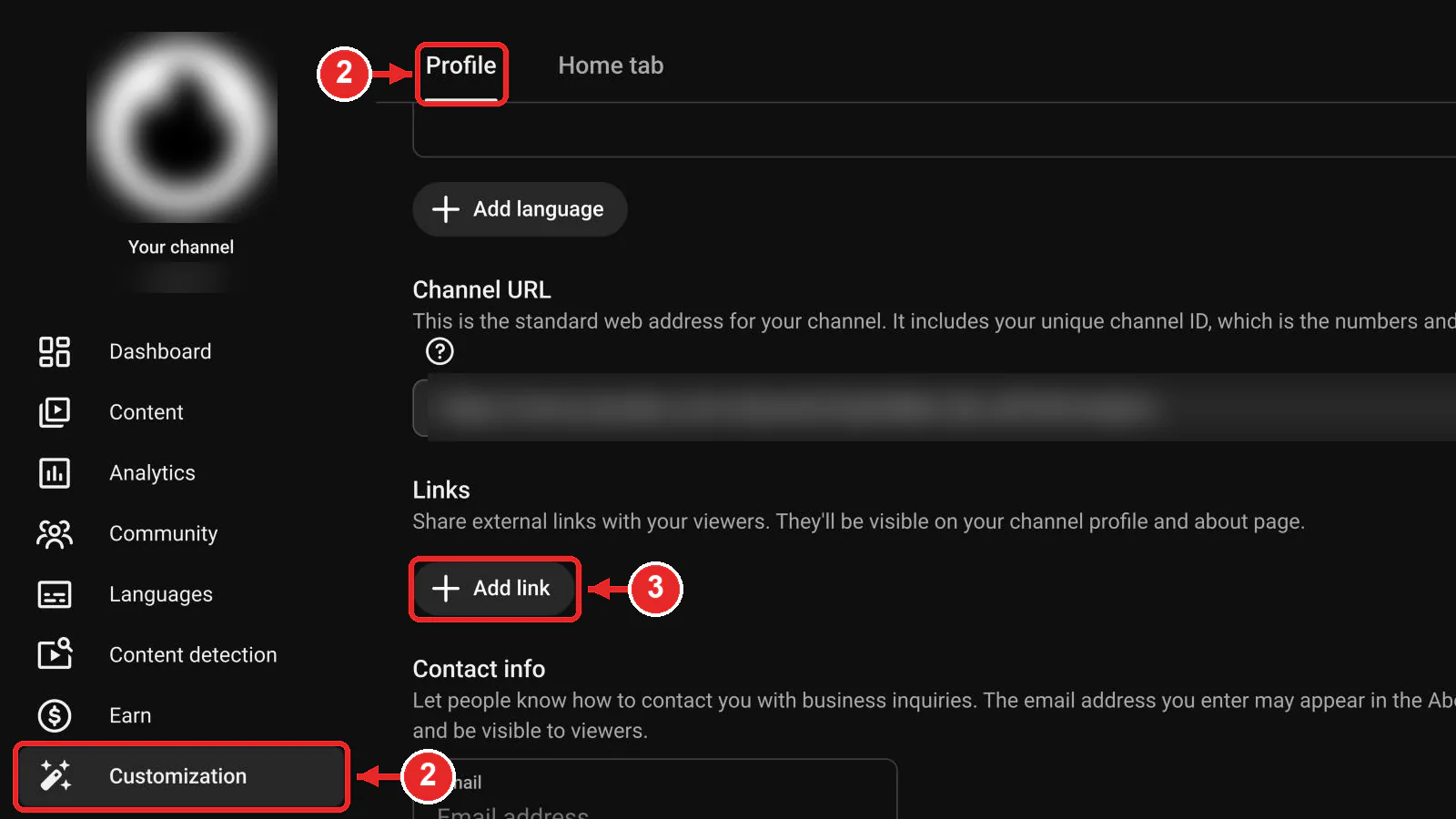Focus the Channel URL field

pyautogui.click(x=935, y=408)
